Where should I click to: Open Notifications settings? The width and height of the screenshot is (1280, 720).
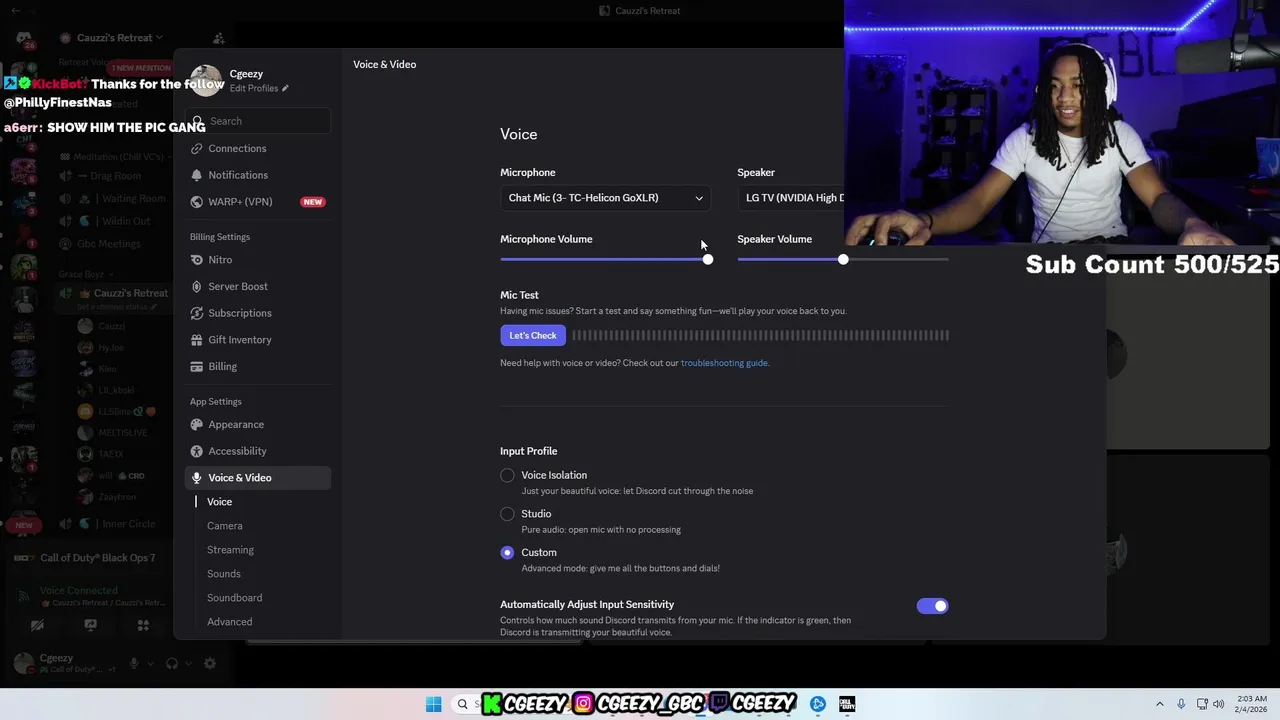[x=258, y=175]
